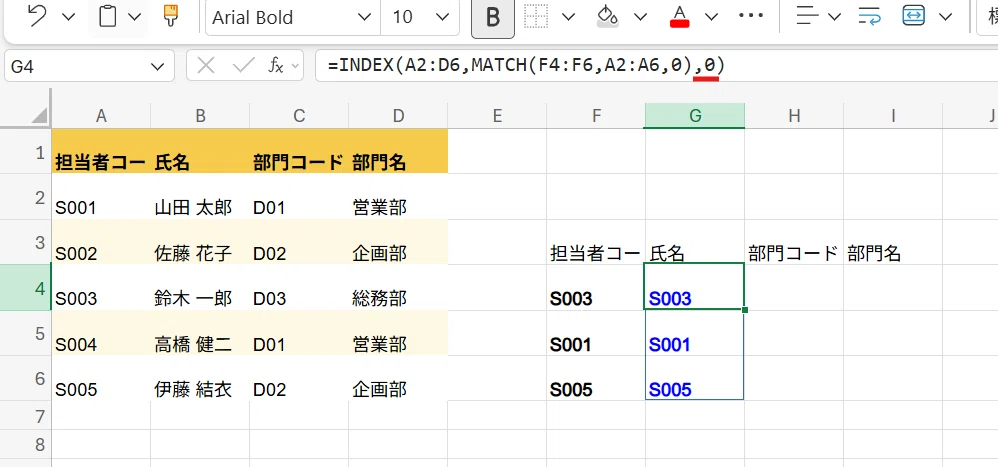Click the Insert Function fx icon

(276, 66)
